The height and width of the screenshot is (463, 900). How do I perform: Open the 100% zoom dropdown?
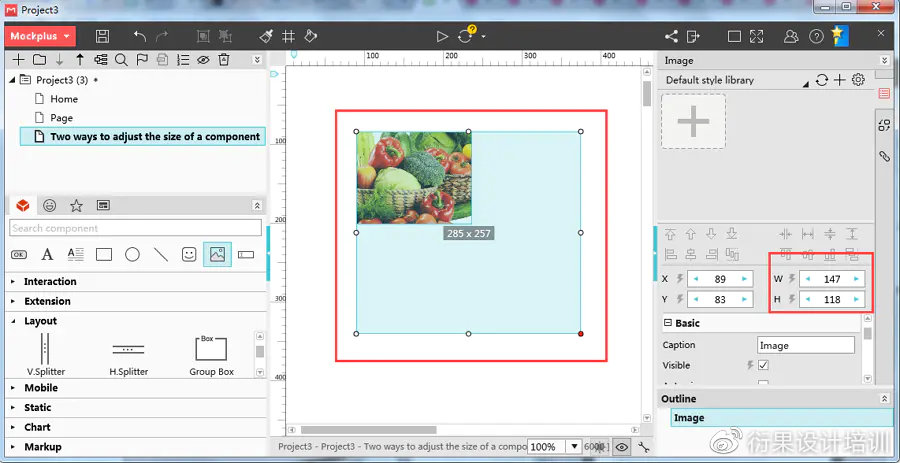tap(574, 446)
